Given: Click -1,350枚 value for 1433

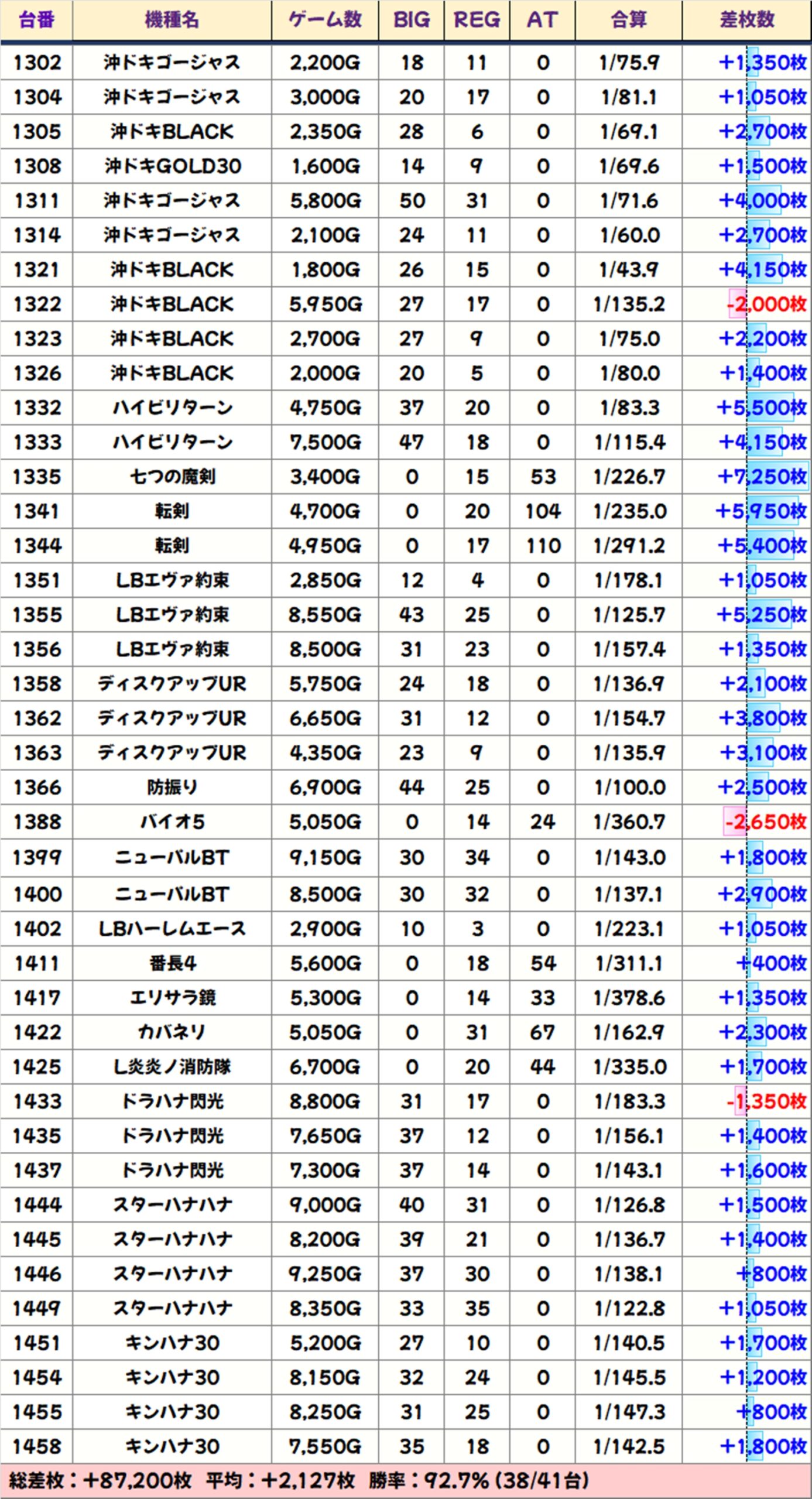Looking at the screenshot, I should coord(767,1102).
